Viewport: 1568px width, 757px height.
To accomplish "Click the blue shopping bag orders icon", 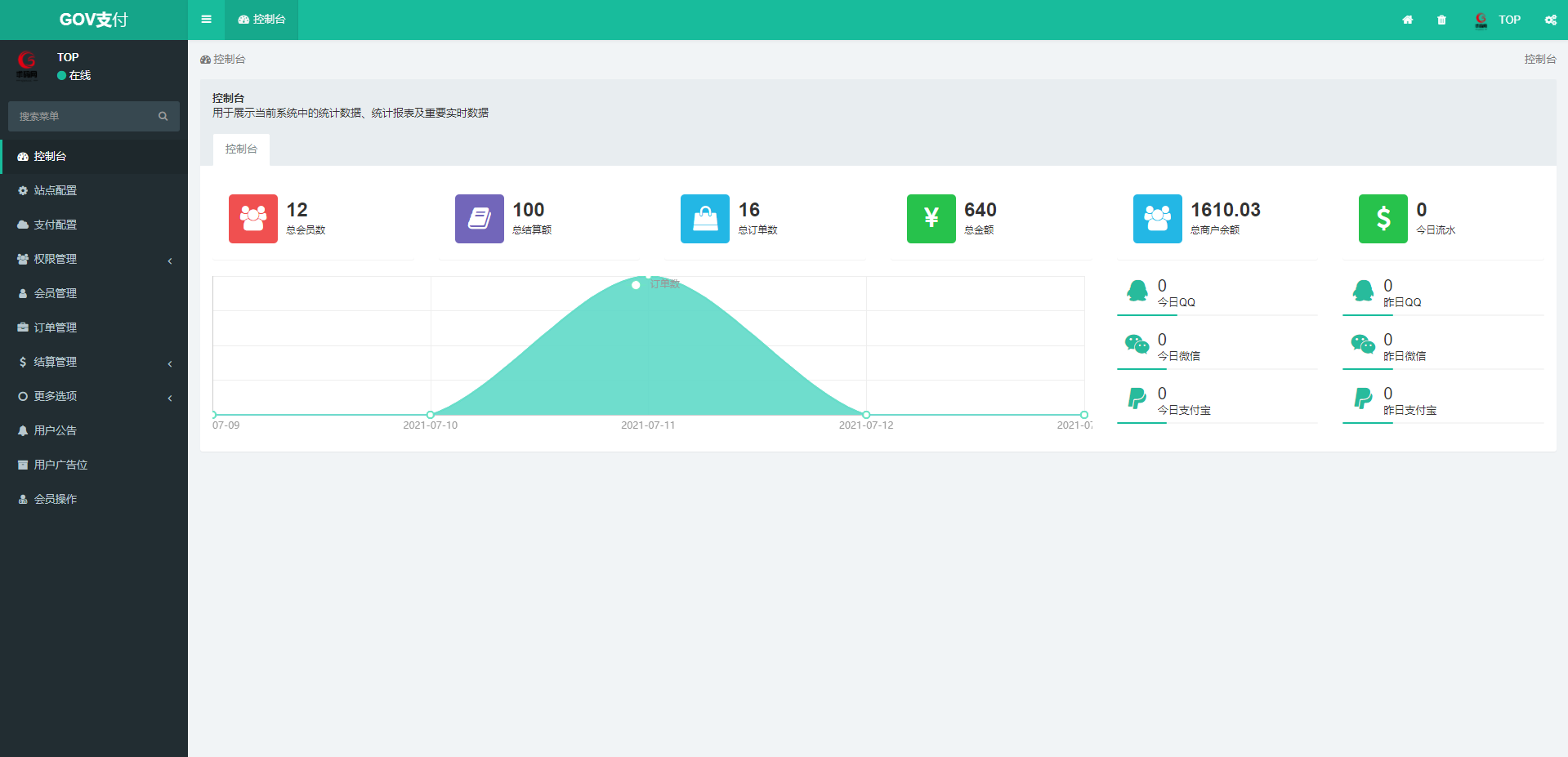I will pyautogui.click(x=704, y=219).
